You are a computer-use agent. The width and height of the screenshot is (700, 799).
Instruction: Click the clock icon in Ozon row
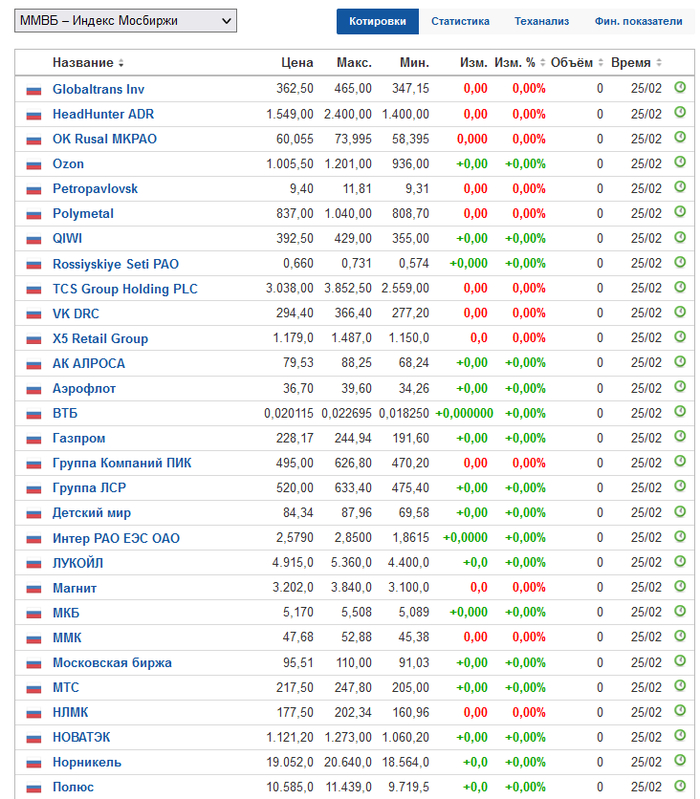(680, 162)
